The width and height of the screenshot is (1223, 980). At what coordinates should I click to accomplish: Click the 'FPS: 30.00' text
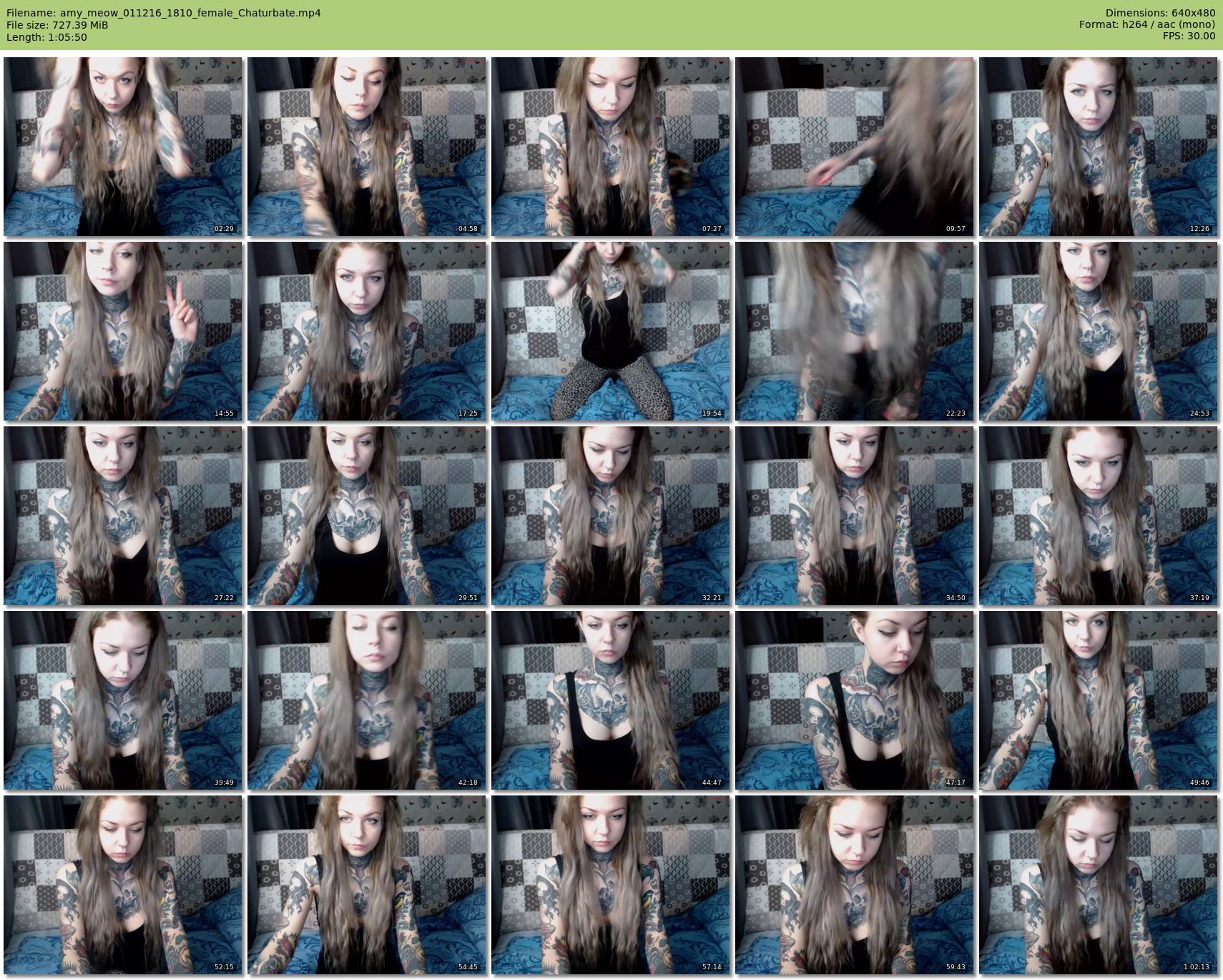point(1189,36)
